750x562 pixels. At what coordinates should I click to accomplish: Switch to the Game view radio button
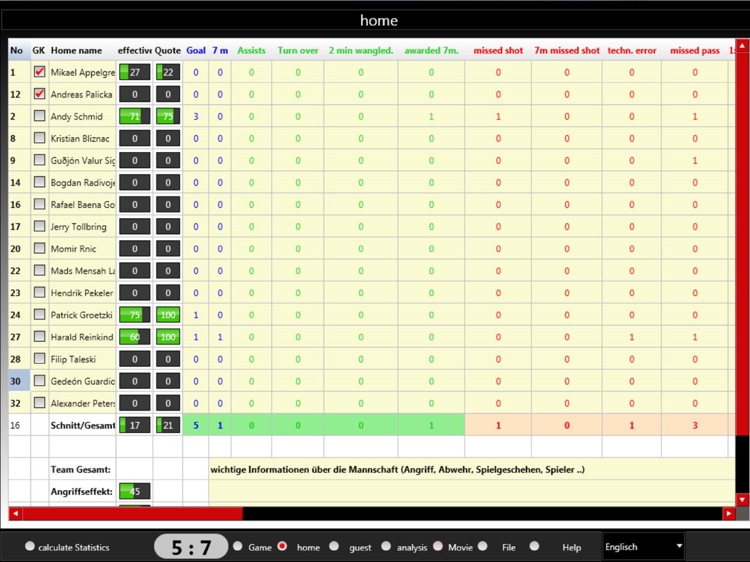238,546
